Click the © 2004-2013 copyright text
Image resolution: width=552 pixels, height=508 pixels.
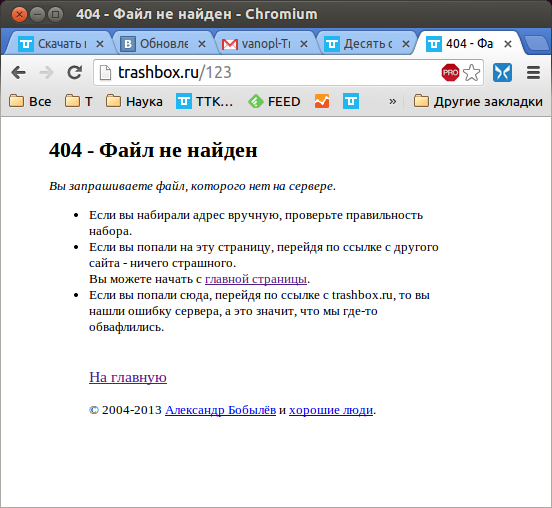pyautogui.click(x=125, y=410)
